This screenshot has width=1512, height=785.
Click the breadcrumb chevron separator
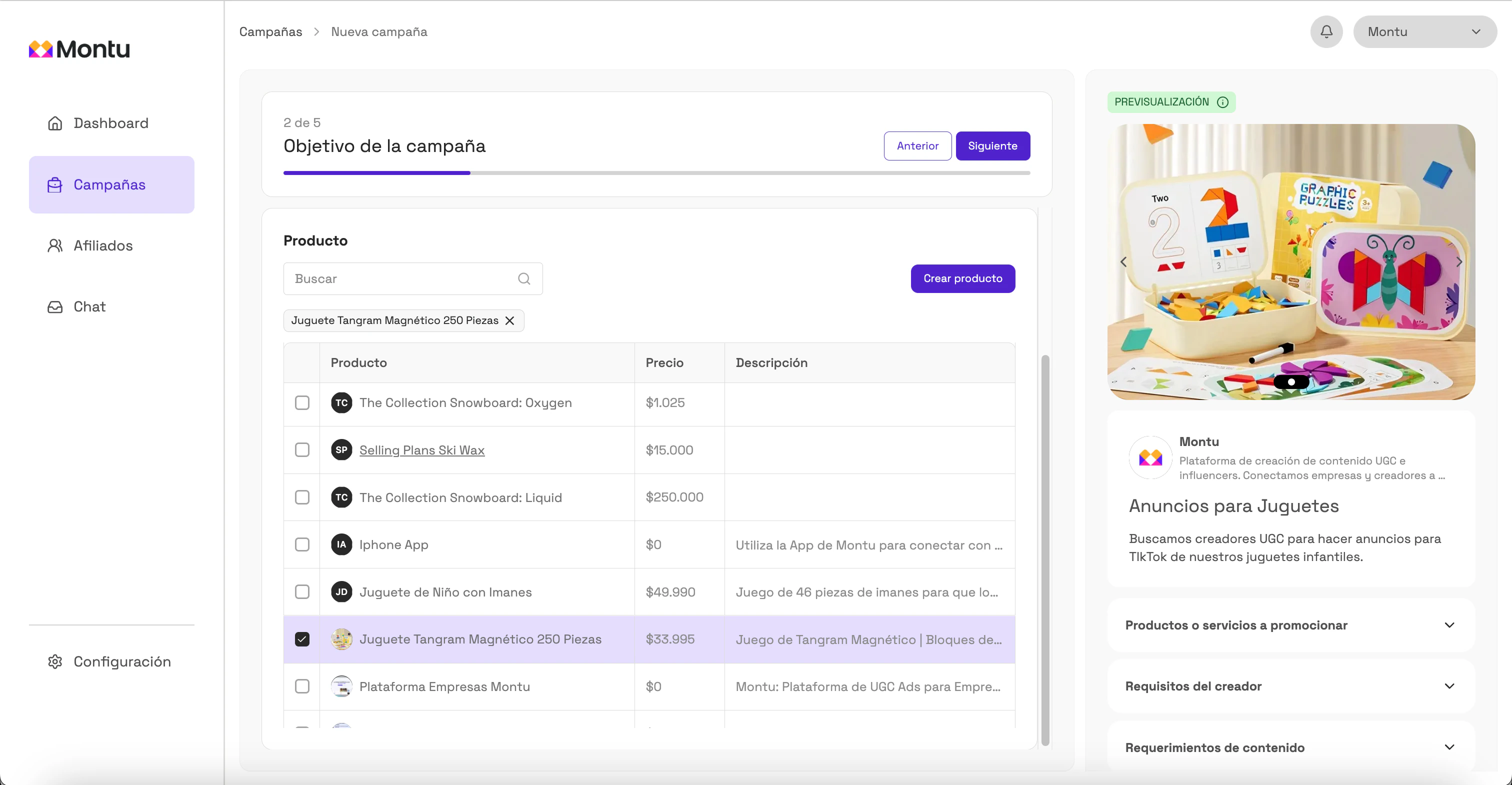click(317, 31)
